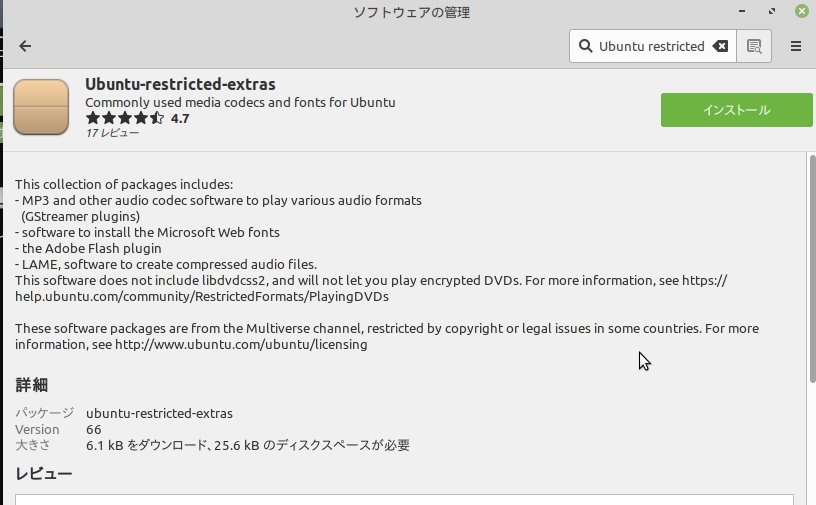816x505 pixels.
Task: Click the vertical scrollbar handle
Action: 812,269
